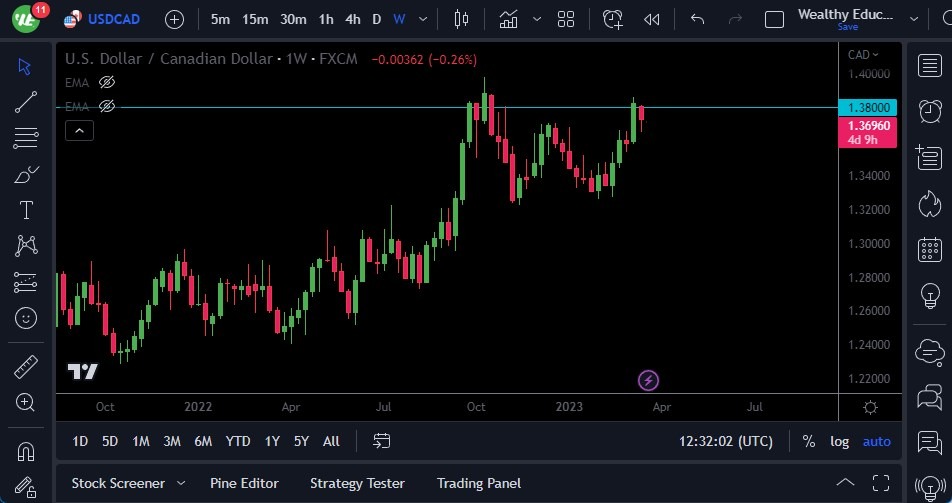The image size is (952, 503).
Task: Expand the layout options chevron
Action: pyautogui.click(x=914, y=19)
